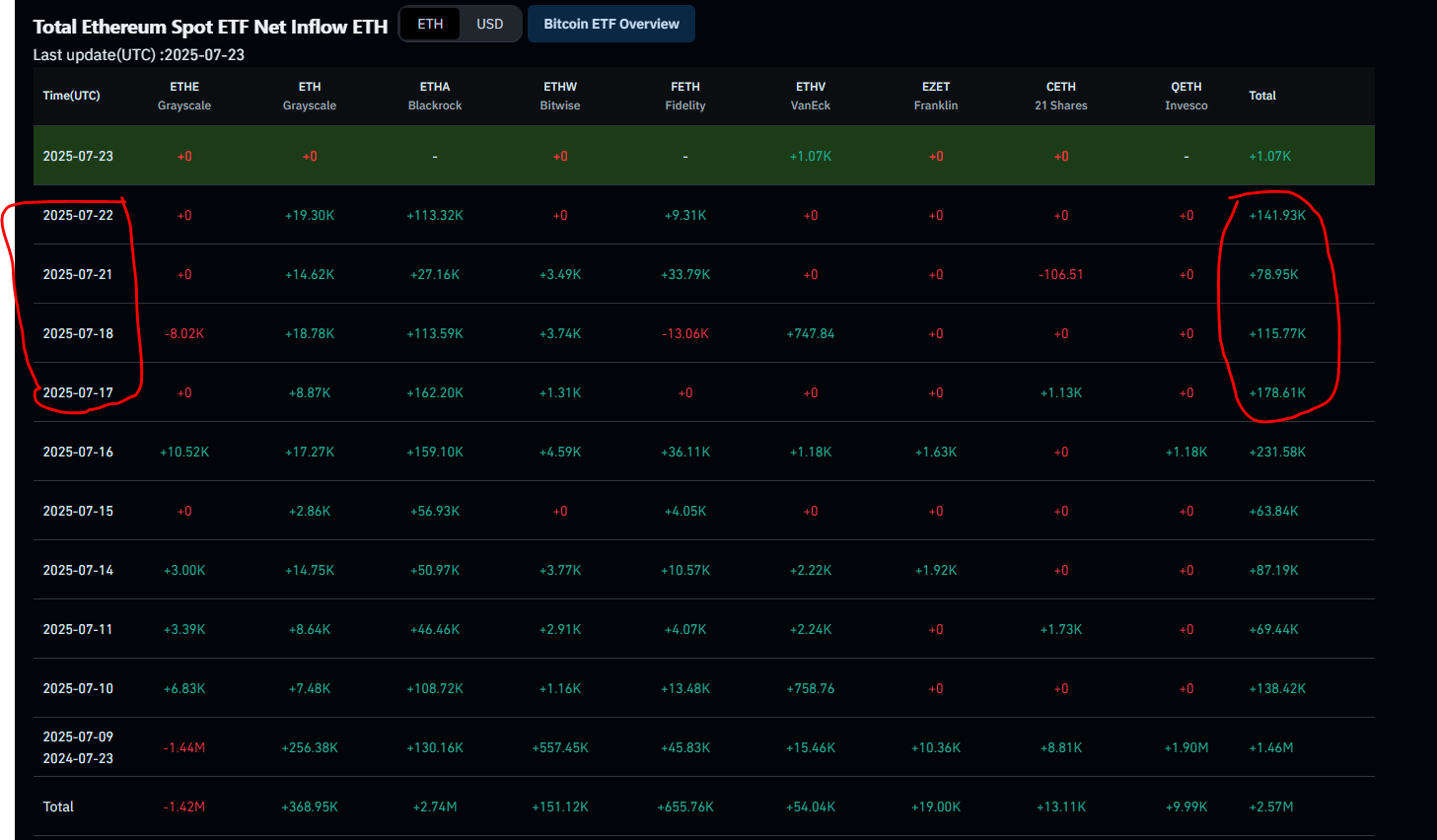
Task: Click the +78.95K total value
Action: pyautogui.click(x=1273, y=274)
